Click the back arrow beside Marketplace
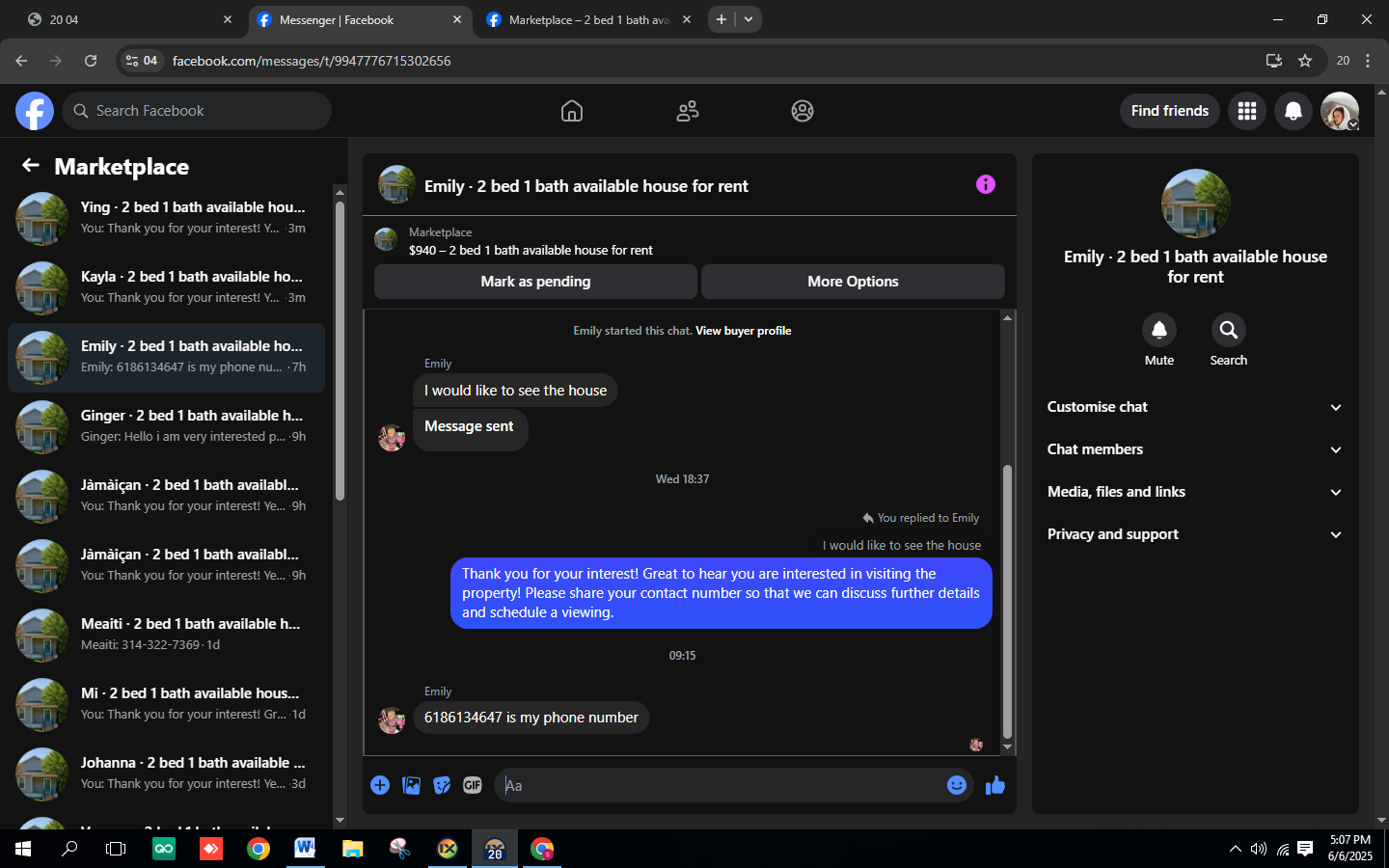 pyautogui.click(x=31, y=166)
